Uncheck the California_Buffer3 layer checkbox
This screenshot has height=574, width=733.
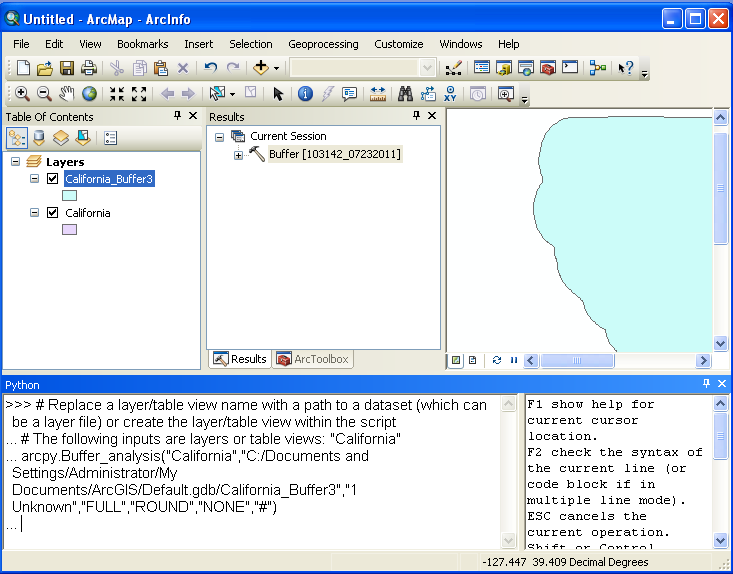click(x=53, y=179)
